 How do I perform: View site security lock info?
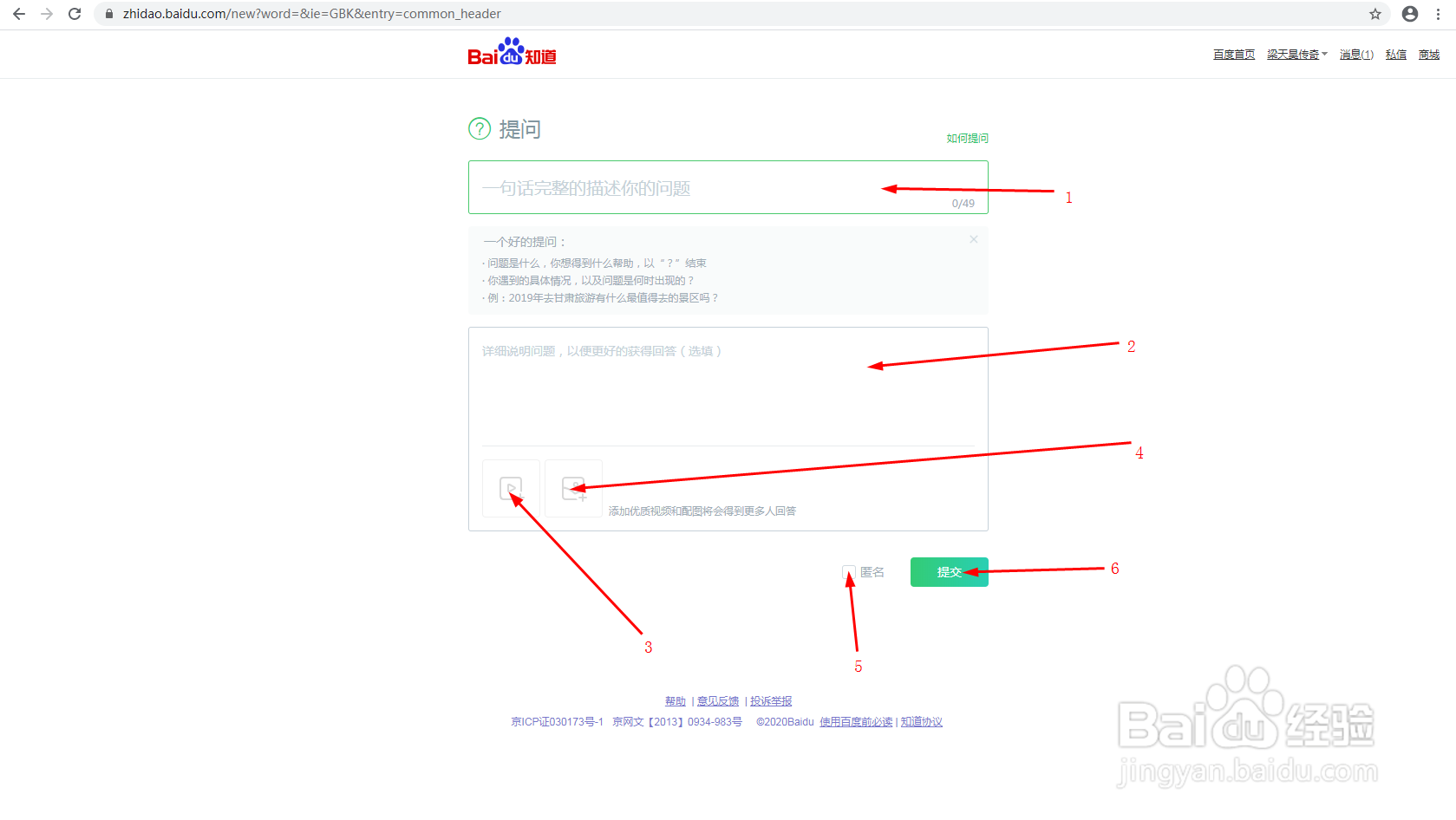tap(109, 14)
